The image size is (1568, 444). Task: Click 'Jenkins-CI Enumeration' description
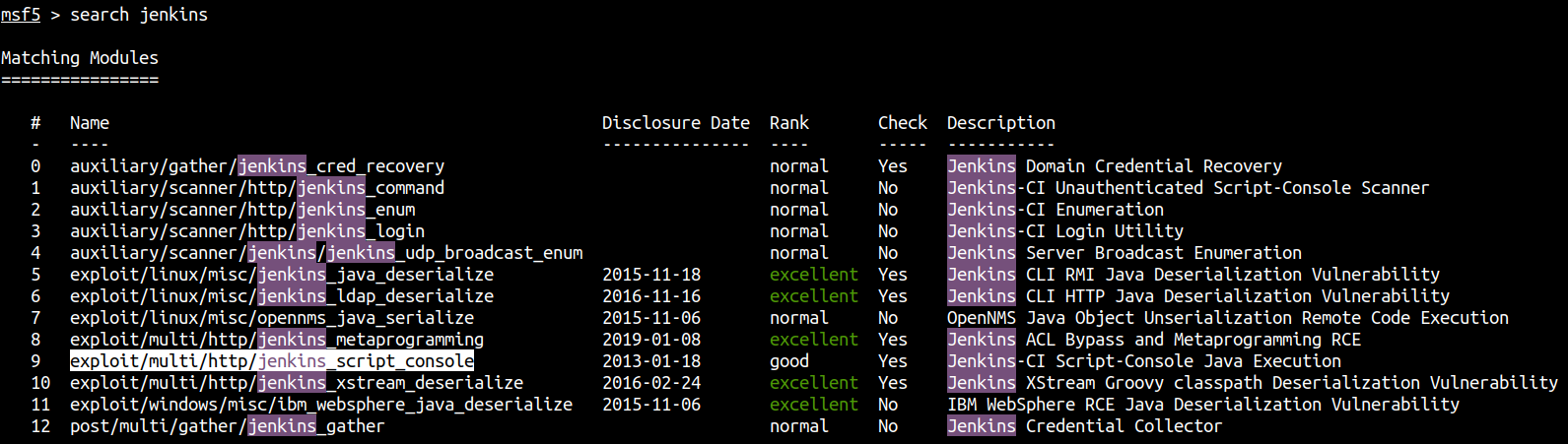(x=1056, y=210)
